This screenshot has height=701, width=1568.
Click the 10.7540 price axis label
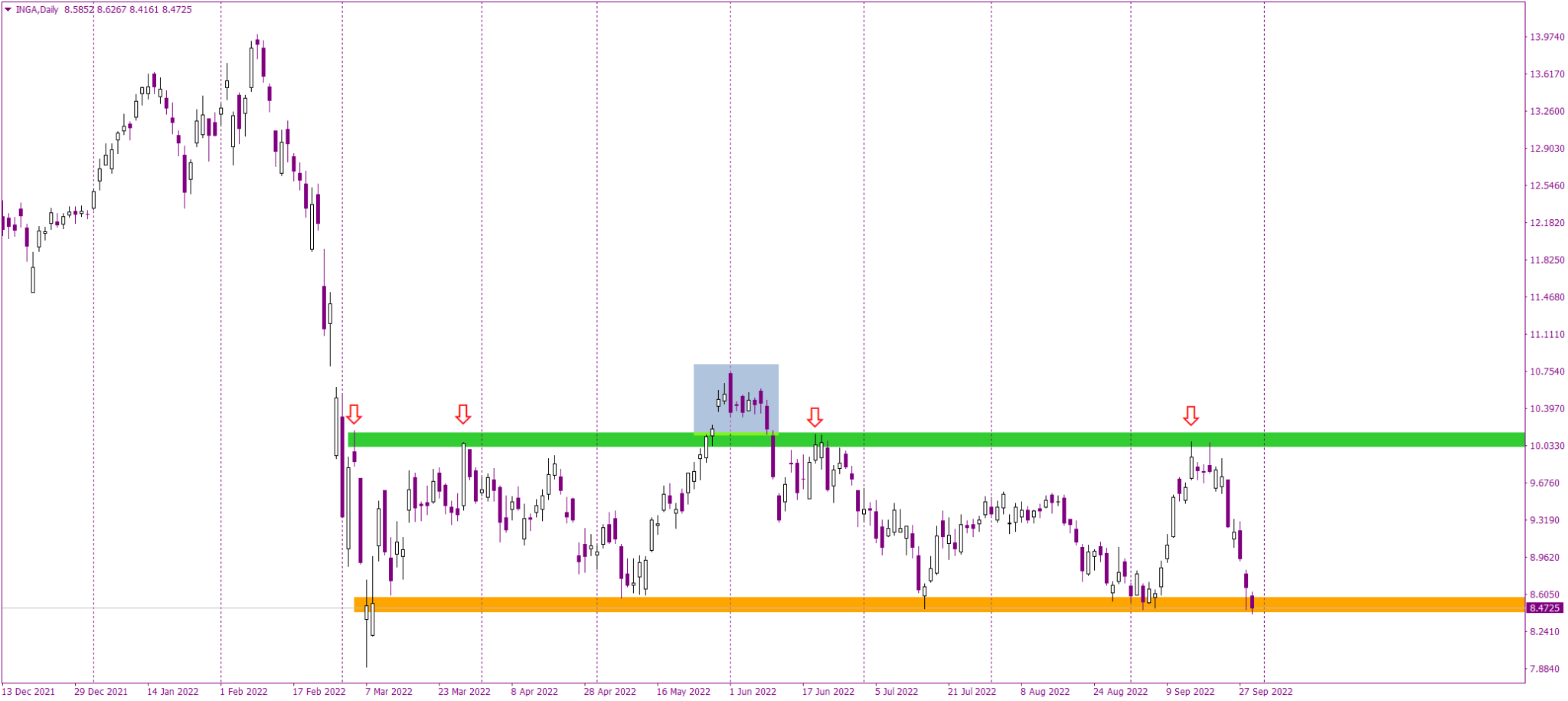[x=1547, y=372]
